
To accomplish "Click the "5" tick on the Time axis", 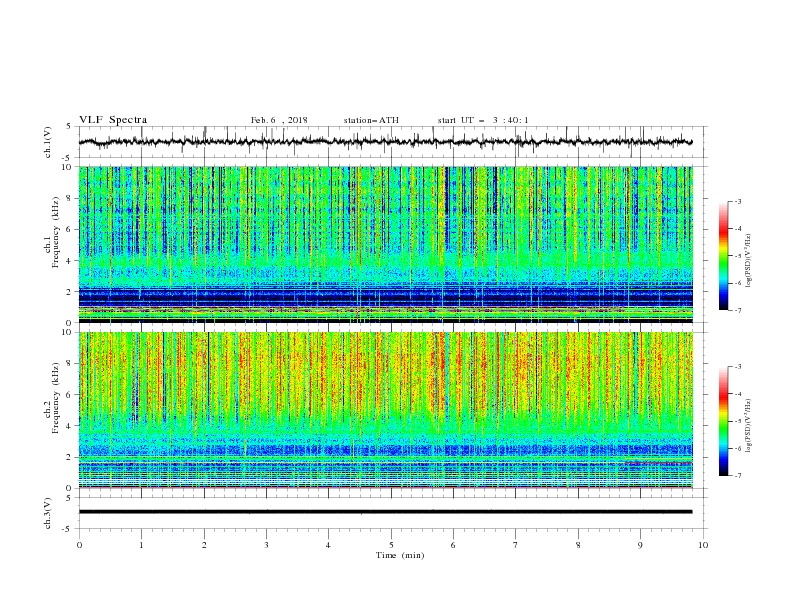I will coord(391,545).
